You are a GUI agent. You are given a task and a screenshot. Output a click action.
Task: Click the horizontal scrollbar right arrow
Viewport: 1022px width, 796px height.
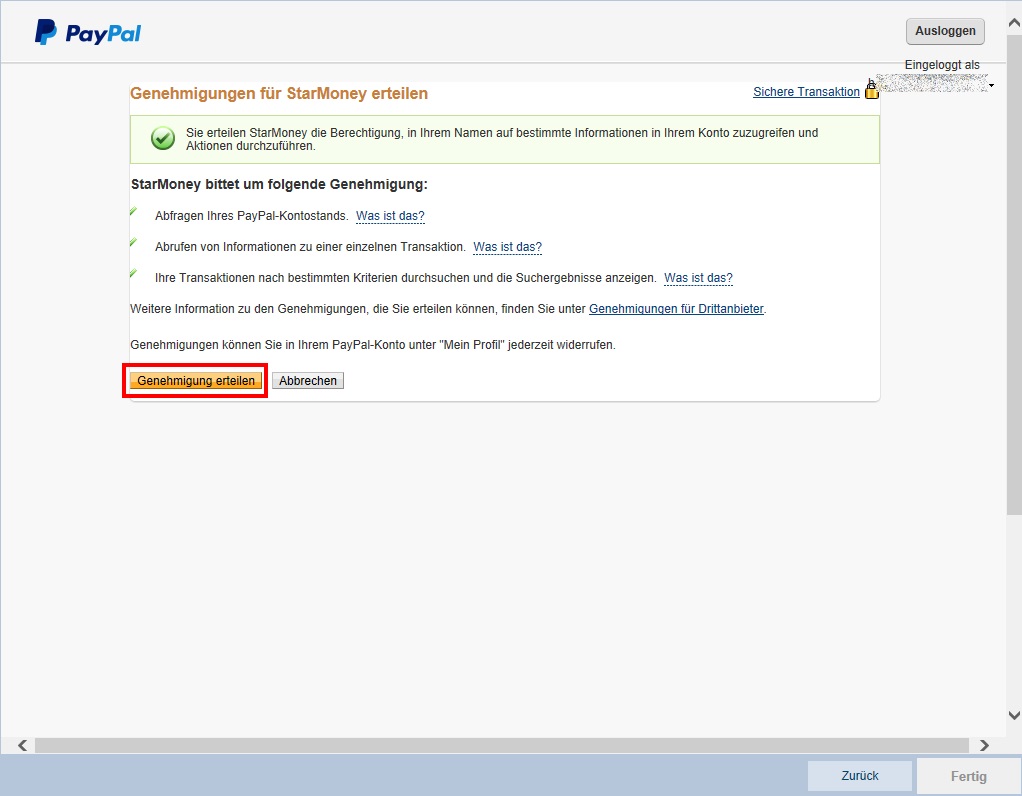(984, 745)
